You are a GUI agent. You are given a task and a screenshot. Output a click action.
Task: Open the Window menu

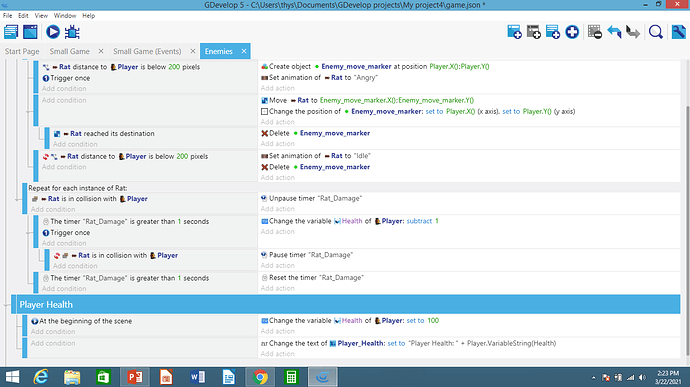click(x=65, y=15)
